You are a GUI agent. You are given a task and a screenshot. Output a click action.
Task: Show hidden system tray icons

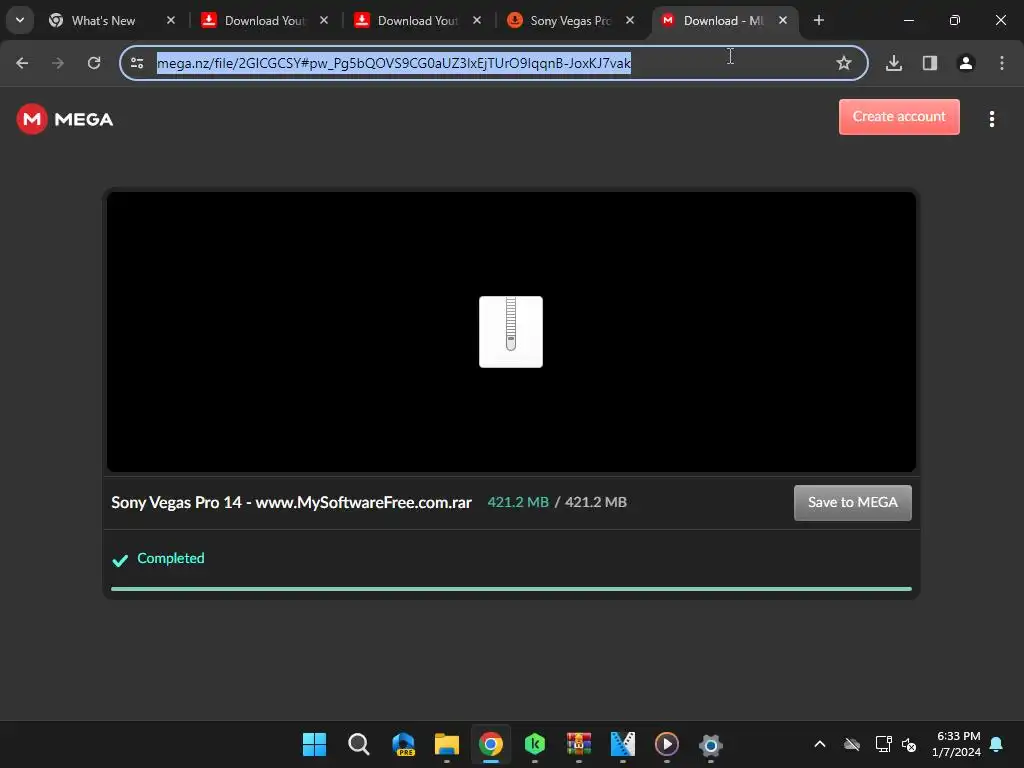[820, 744]
